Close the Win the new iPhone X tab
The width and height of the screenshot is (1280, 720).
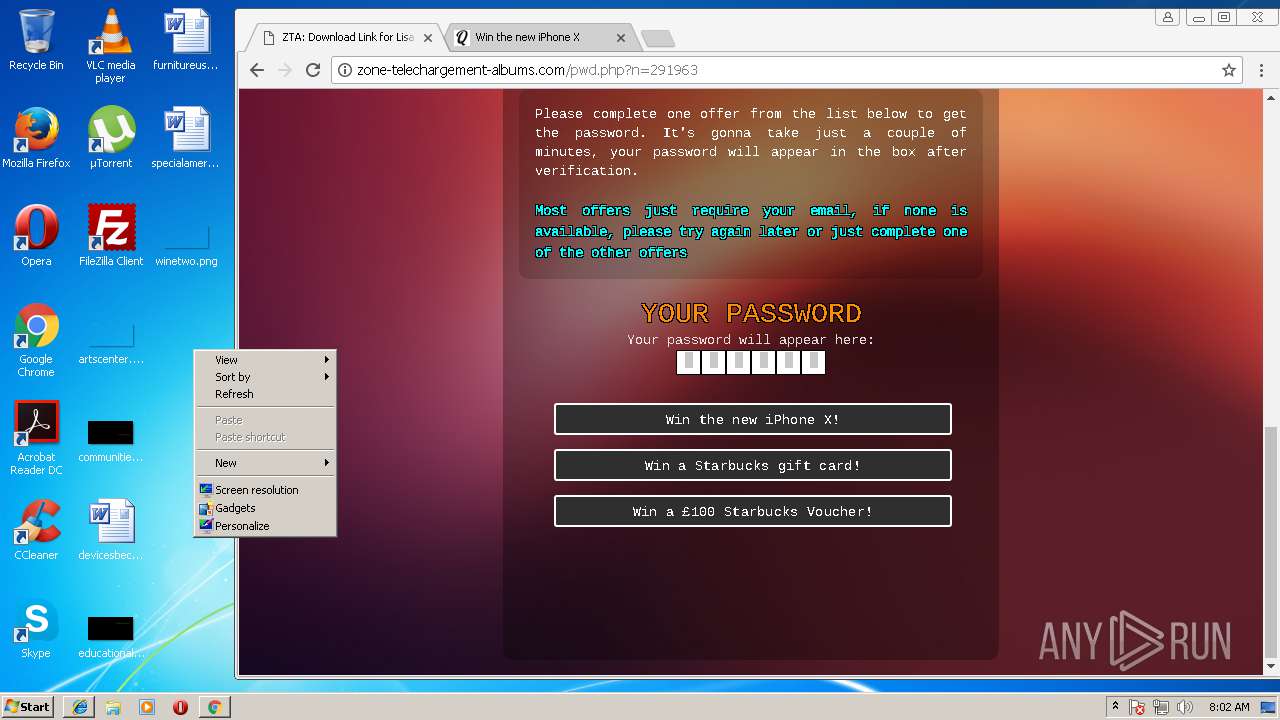click(x=620, y=38)
